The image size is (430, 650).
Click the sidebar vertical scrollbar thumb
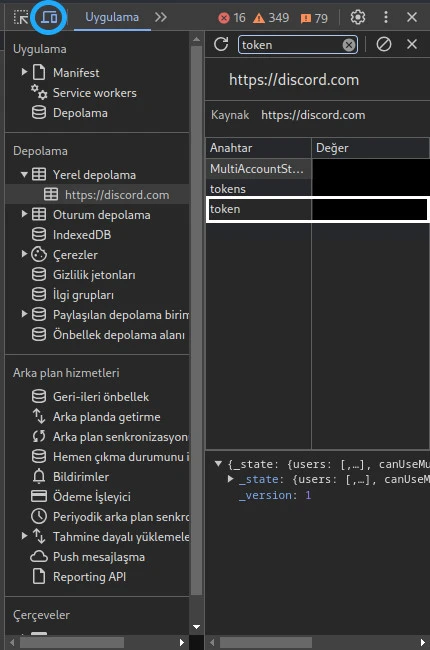click(x=197, y=320)
